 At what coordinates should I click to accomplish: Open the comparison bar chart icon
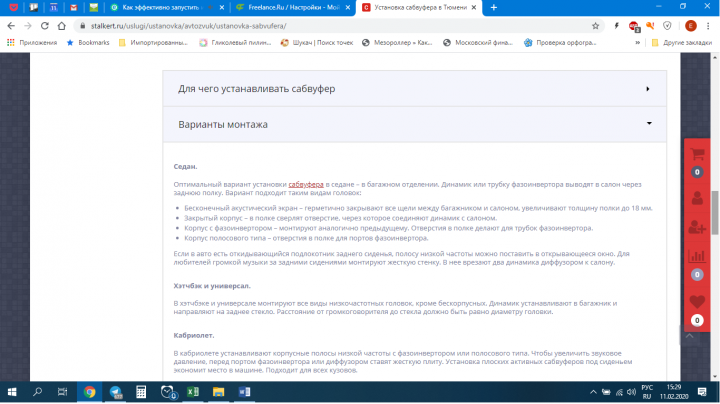697,256
